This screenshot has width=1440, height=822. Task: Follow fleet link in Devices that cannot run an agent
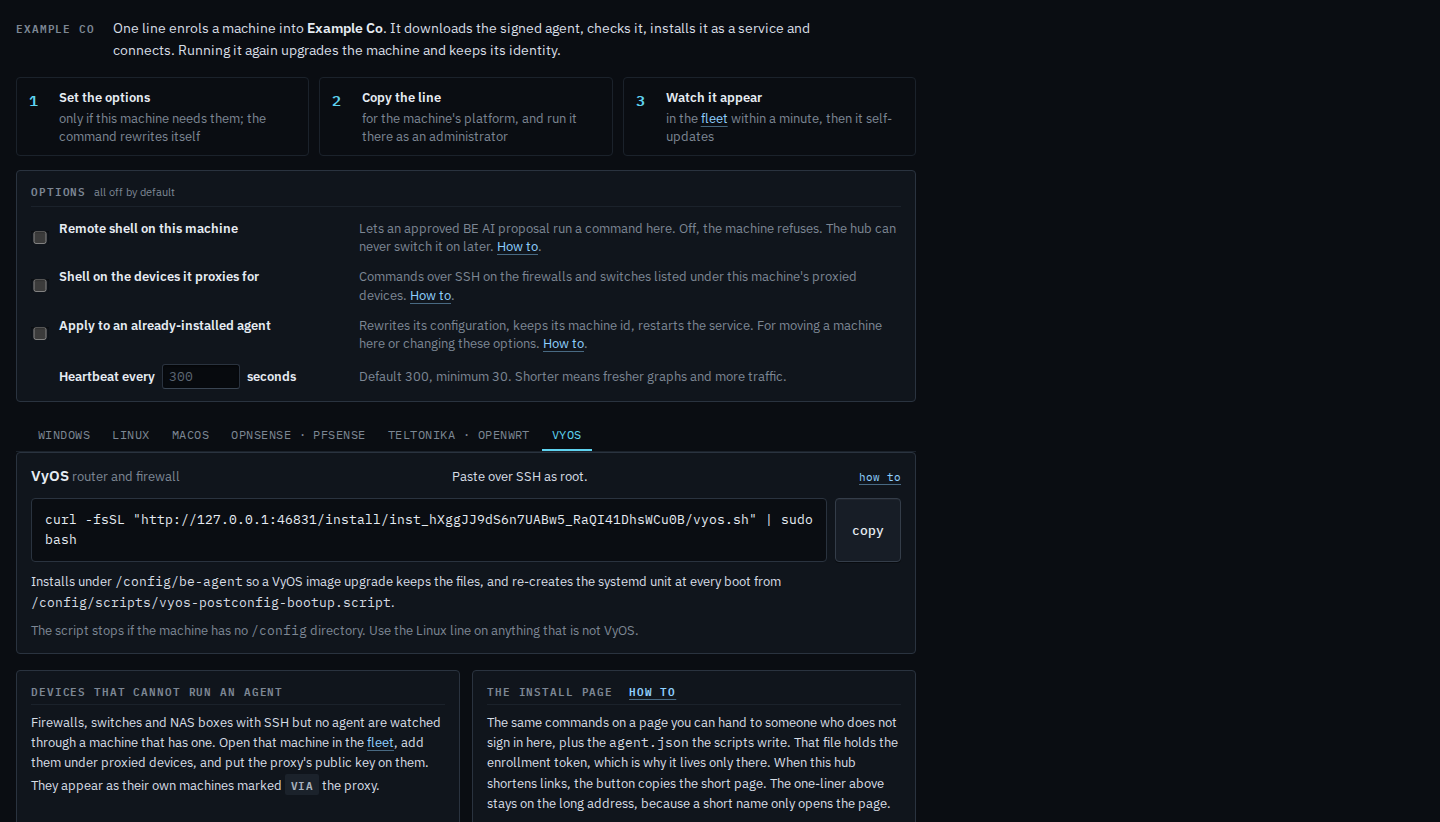[x=380, y=743]
